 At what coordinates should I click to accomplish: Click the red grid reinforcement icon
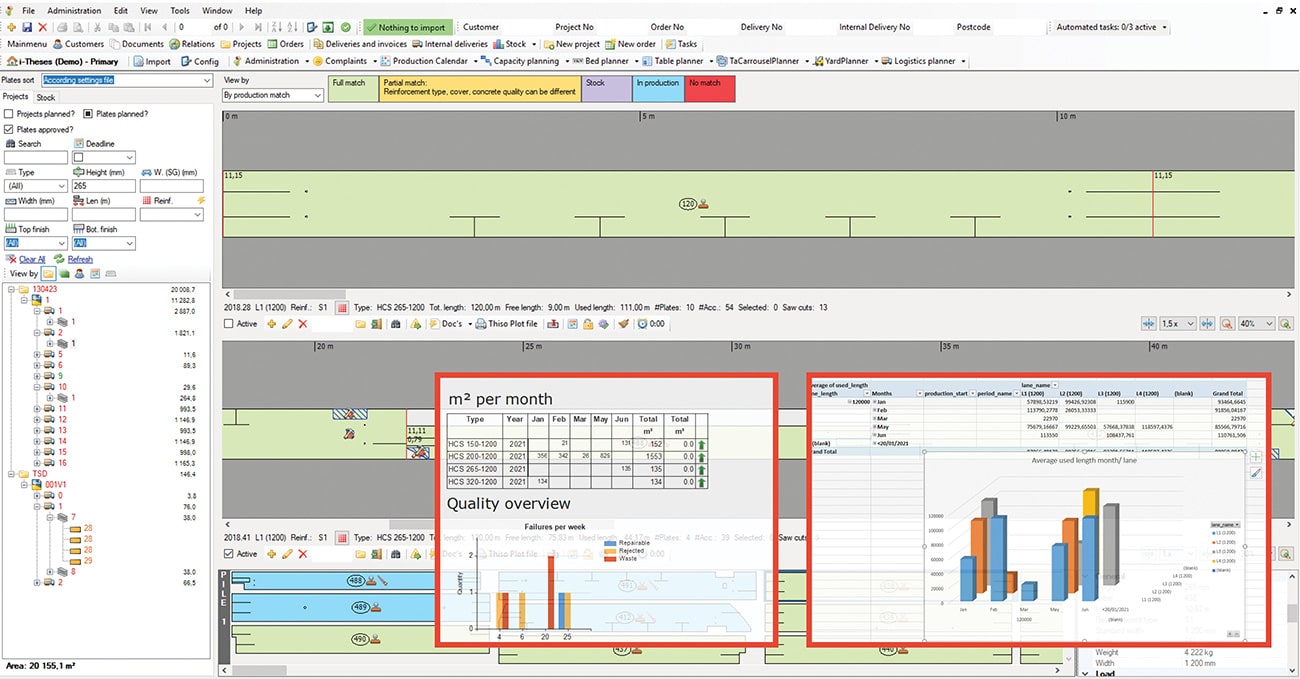coord(341,308)
